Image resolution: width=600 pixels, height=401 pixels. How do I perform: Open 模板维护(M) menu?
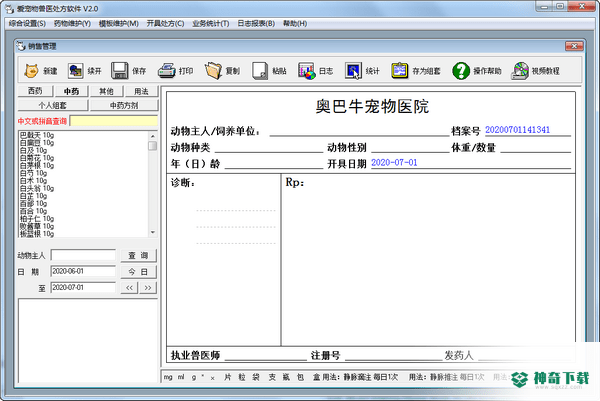(119, 24)
